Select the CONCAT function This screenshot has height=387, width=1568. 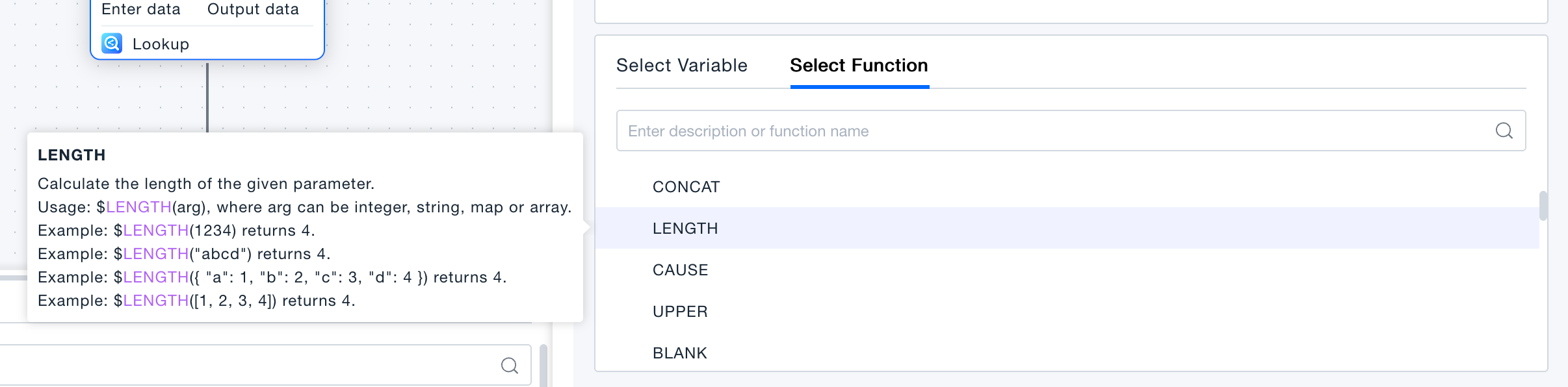685,186
